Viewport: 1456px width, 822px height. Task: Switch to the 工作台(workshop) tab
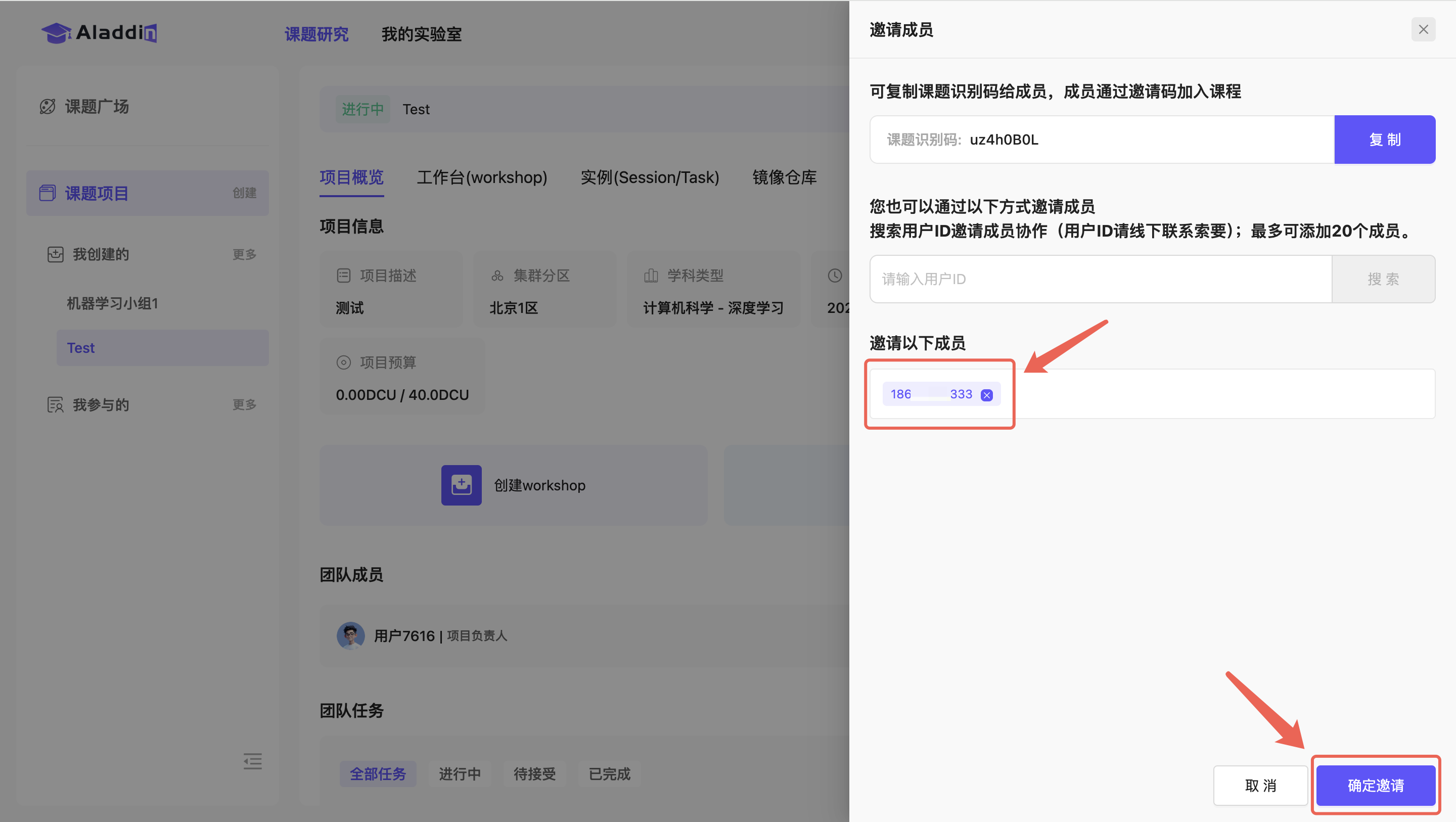click(482, 177)
